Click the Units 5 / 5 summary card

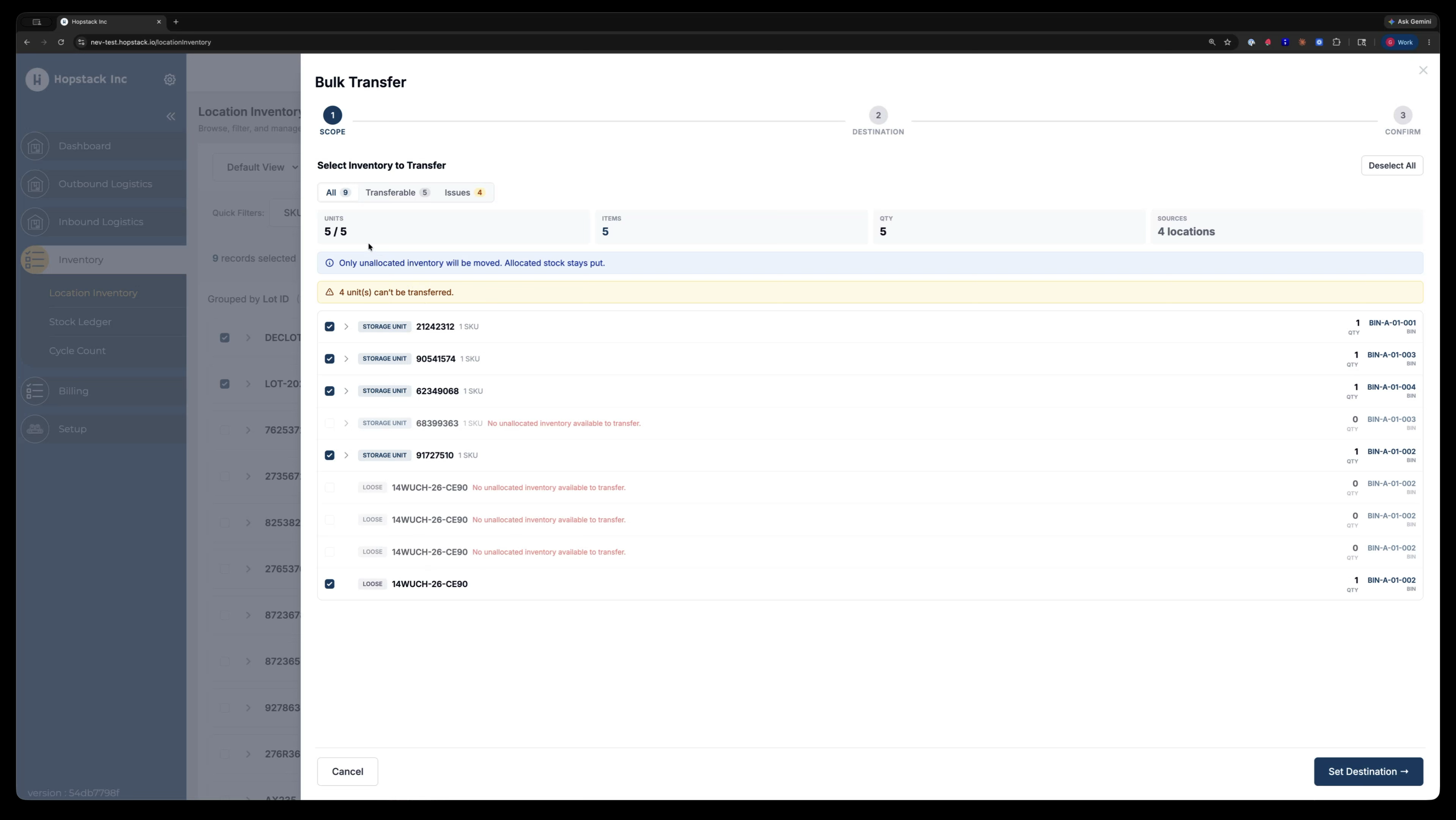(453, 227)
